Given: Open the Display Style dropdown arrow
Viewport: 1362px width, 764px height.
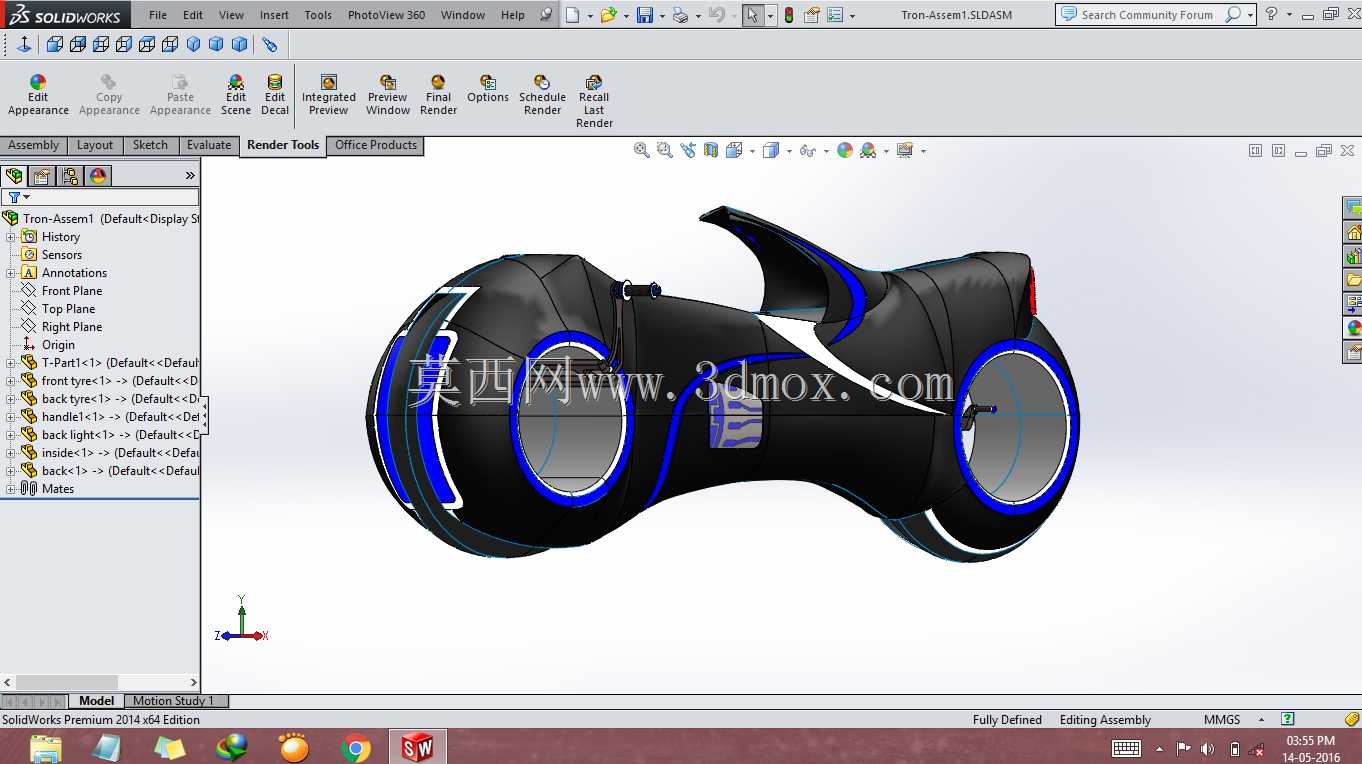Looking at the screenshot, I should click(789, 151).
